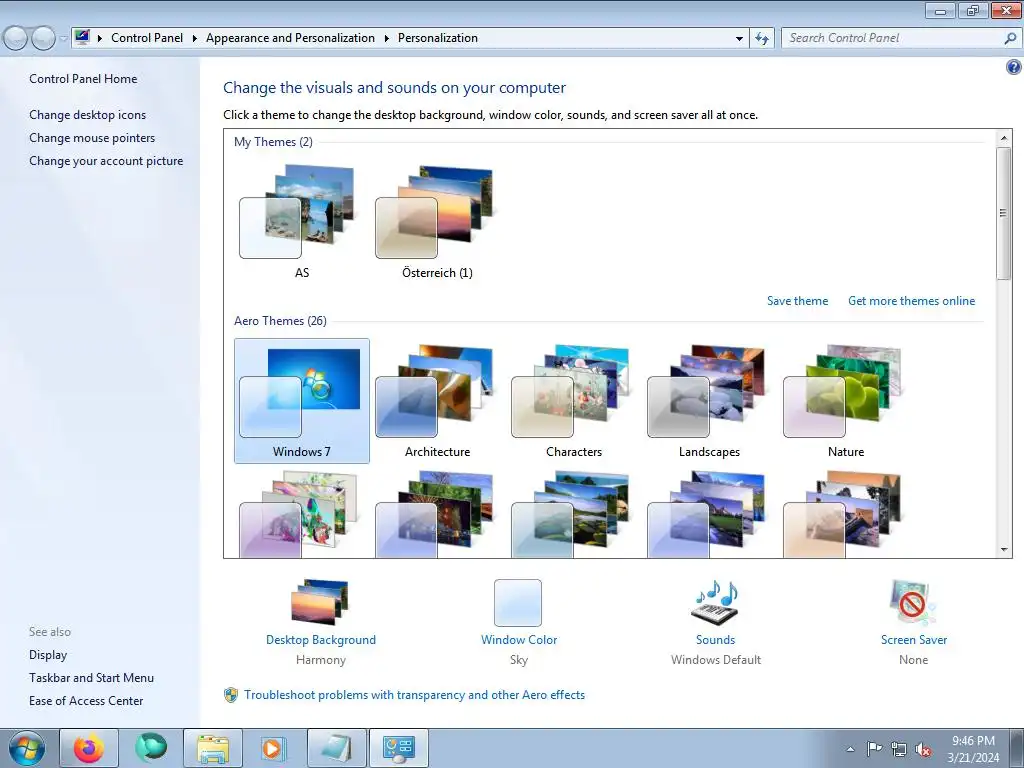Open the teal round taskbar app
This screenshot has width=1024, height=768.
[151, 748]
